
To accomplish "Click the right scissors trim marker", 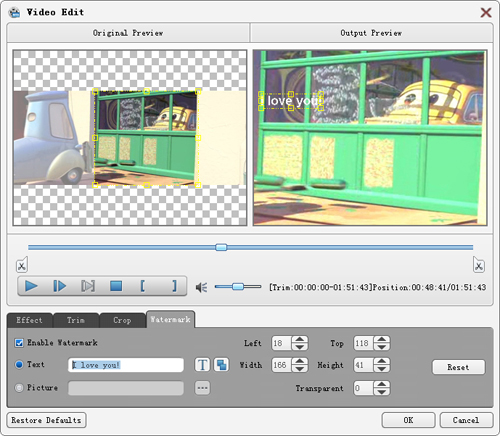I will pyautogui.click(x=479, y=265).
